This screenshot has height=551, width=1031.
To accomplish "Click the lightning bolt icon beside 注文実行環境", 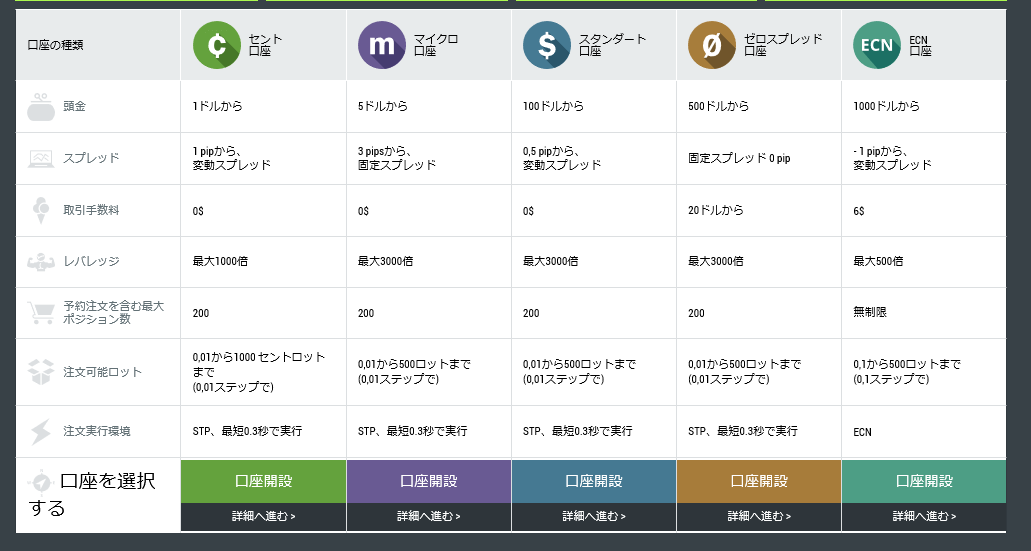I will 41,431.
